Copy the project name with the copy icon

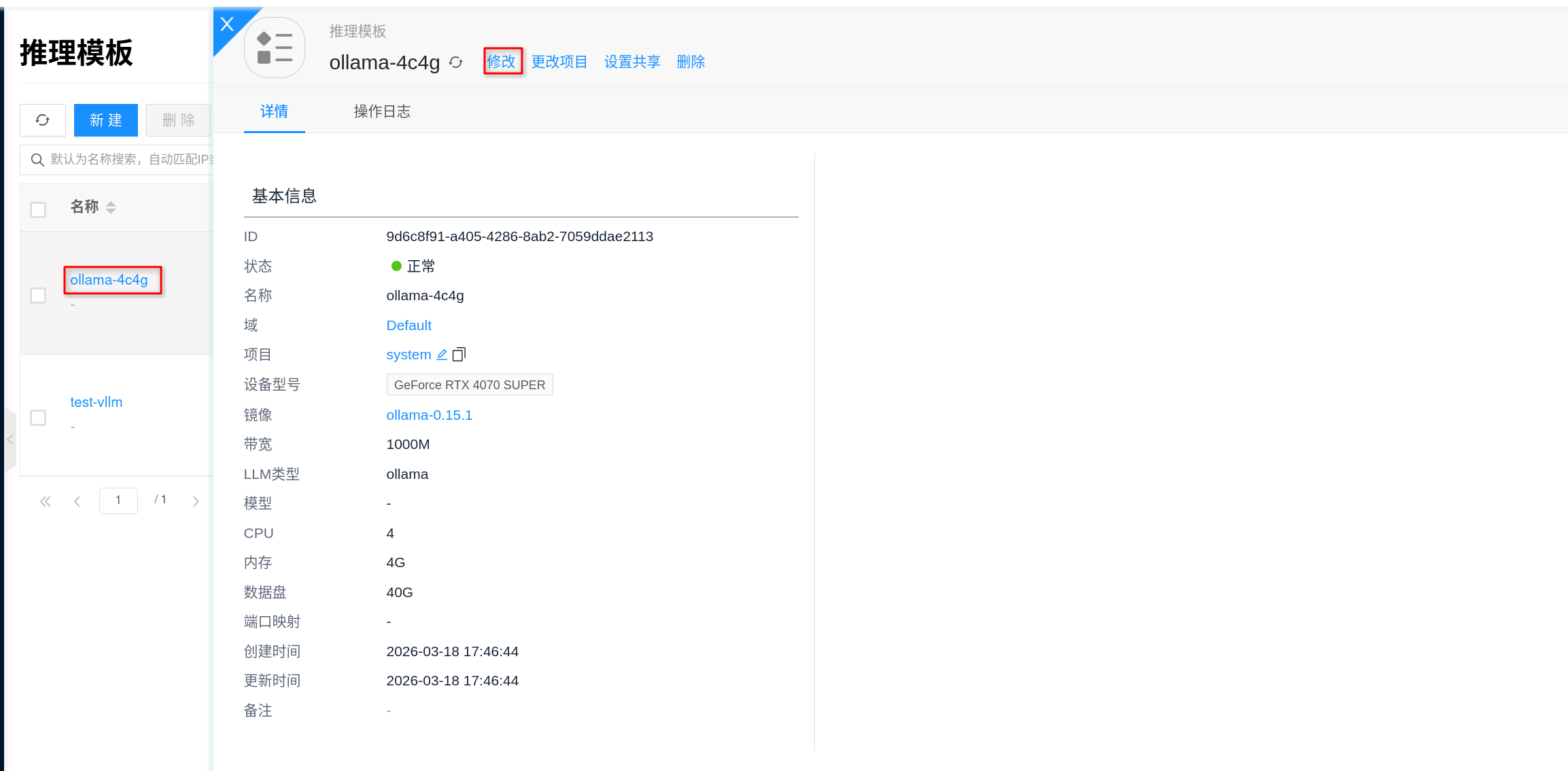[459, 355]
